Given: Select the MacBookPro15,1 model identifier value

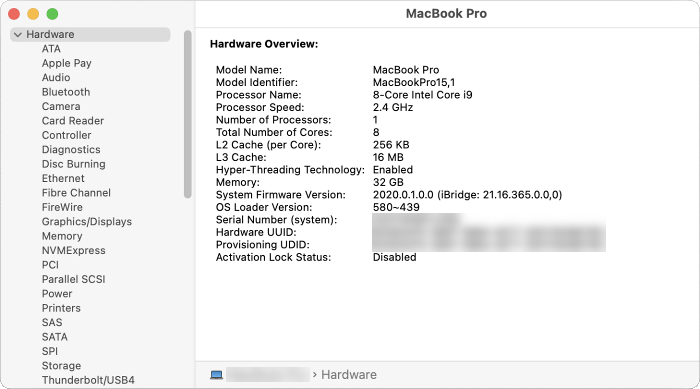Looking at the screenshot, I should tap(414, 82).
